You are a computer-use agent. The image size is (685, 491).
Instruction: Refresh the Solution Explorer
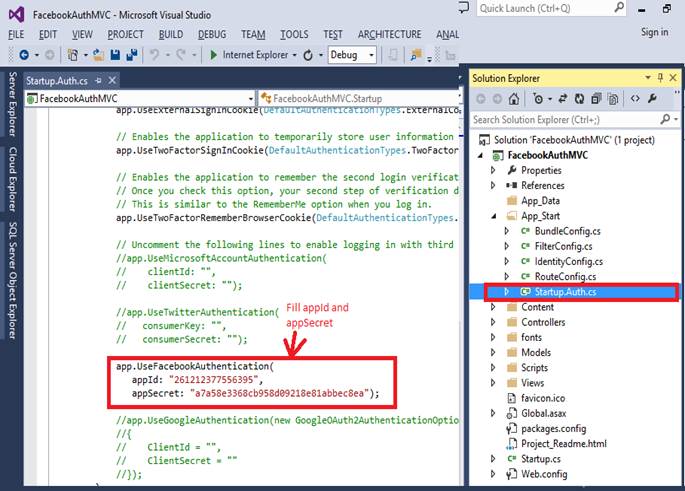click(x=579, y=99)
